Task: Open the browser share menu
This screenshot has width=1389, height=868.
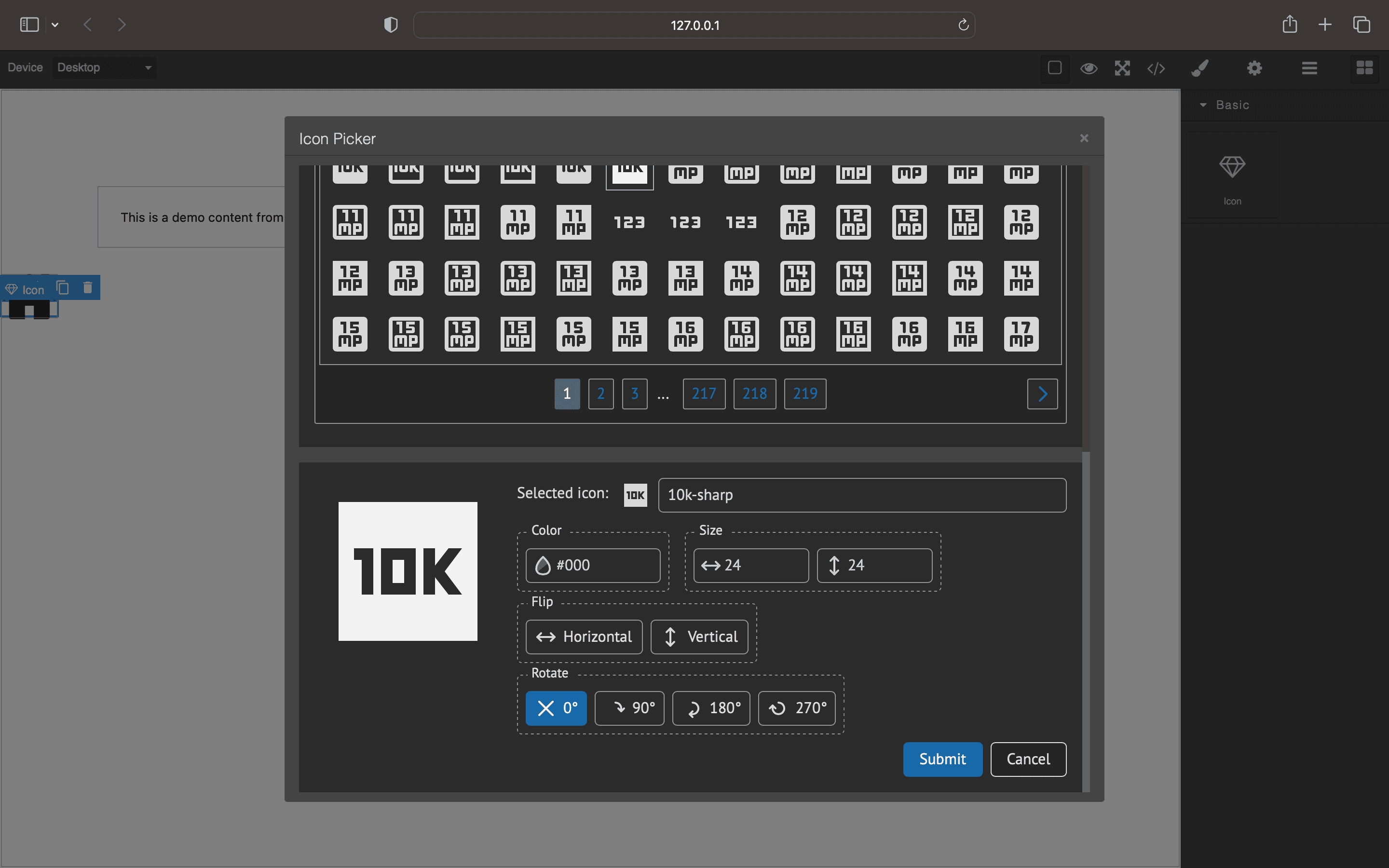Action: pyautogui.click(x=1289, y=24)
